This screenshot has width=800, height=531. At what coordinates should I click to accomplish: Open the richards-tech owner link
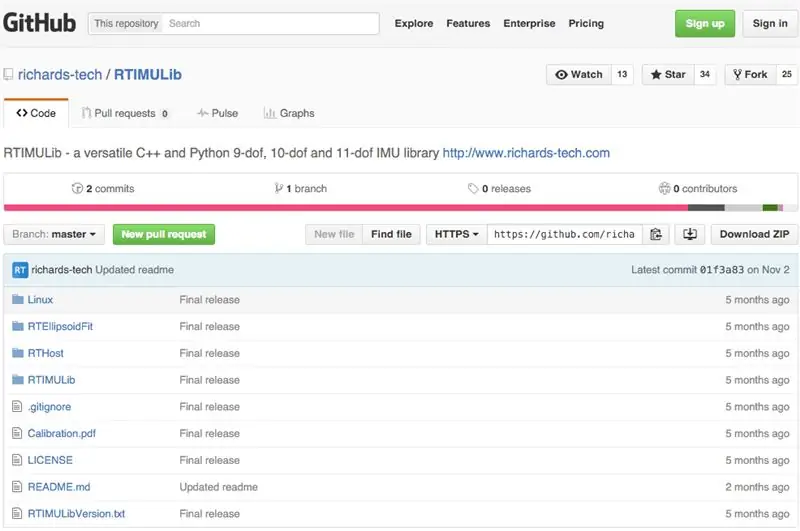[60, 75]
